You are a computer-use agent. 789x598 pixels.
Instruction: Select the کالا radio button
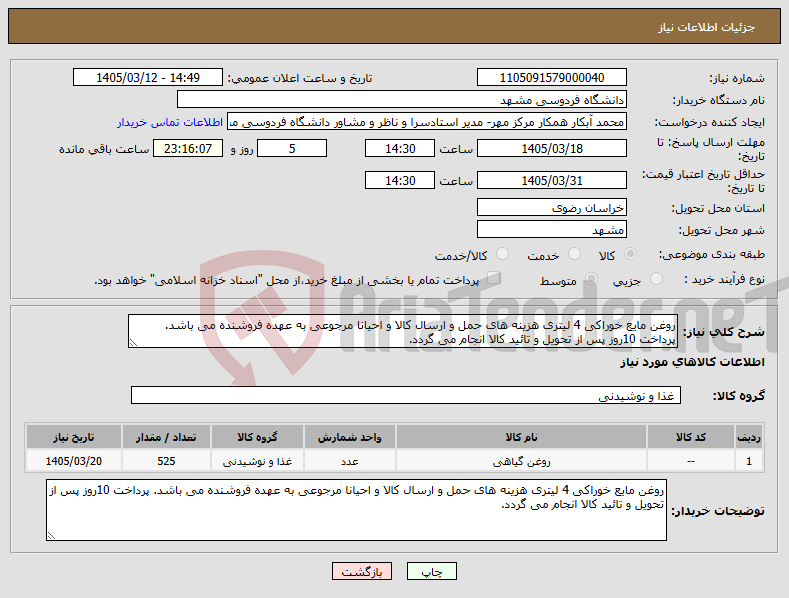click(x=630, y=254)
